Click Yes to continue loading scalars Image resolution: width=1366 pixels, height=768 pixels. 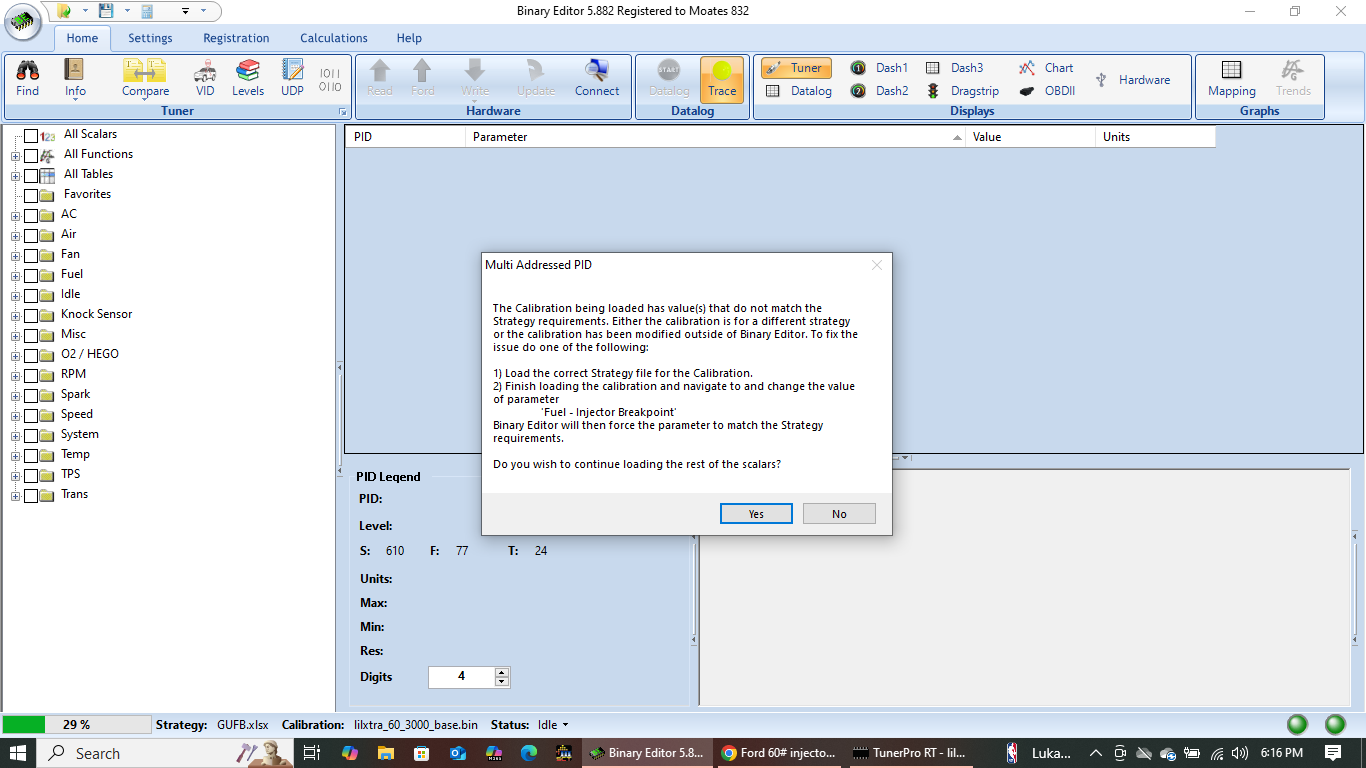coord(756,513)
